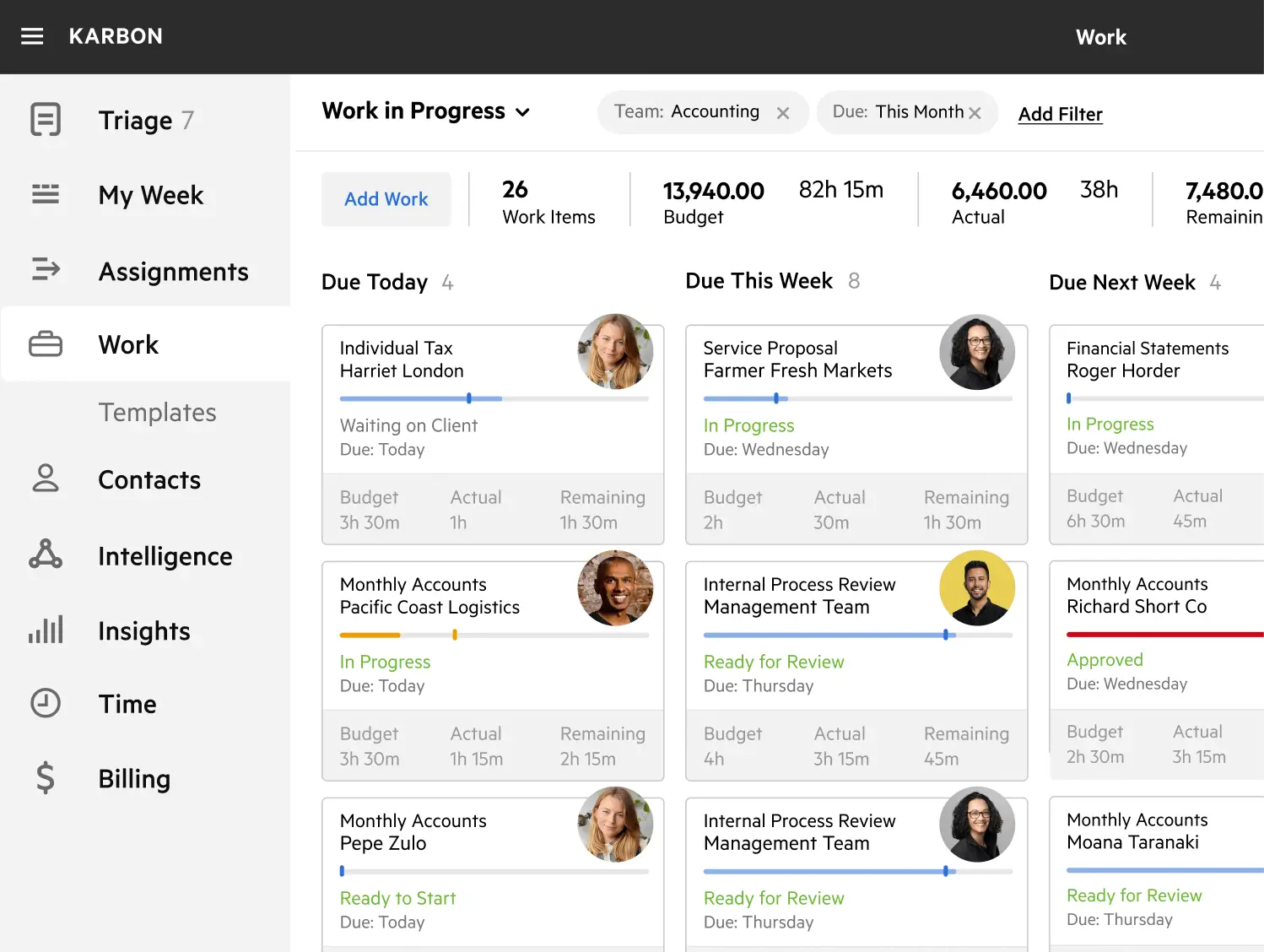The image size is (1264, 952).
Task: Open Monthly Accounts Pacific Coast Logistics
Action: pos(493,671)
